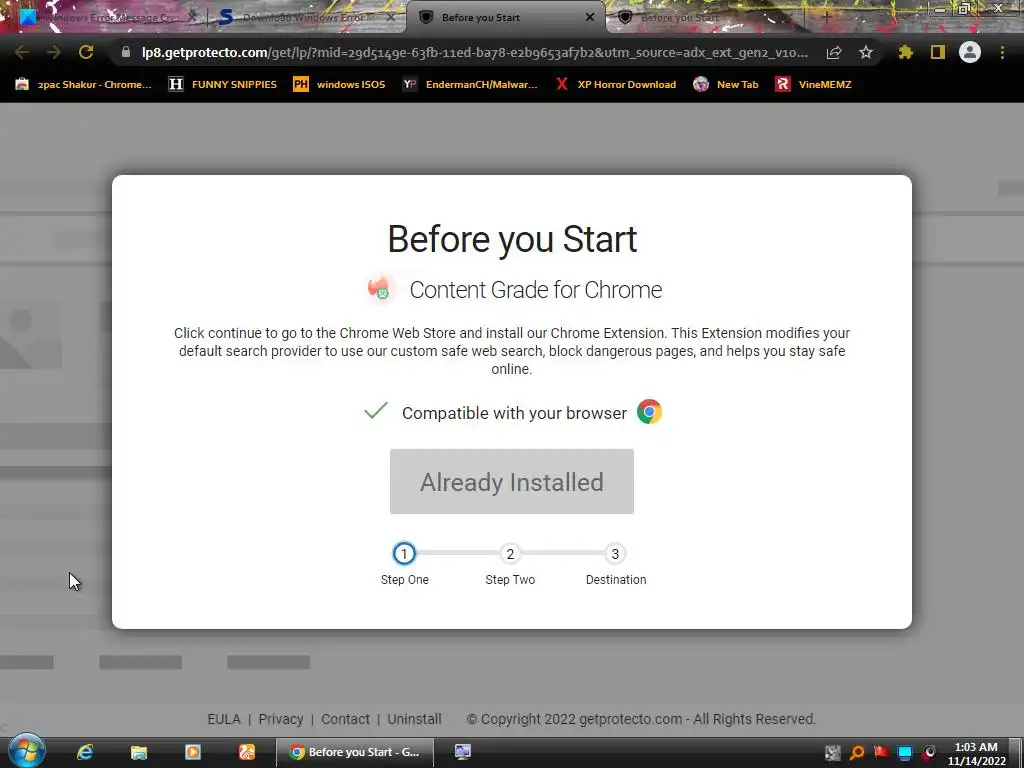Open the Windows Start menu
Screen dimensions: 1024x768
[26, 750]
